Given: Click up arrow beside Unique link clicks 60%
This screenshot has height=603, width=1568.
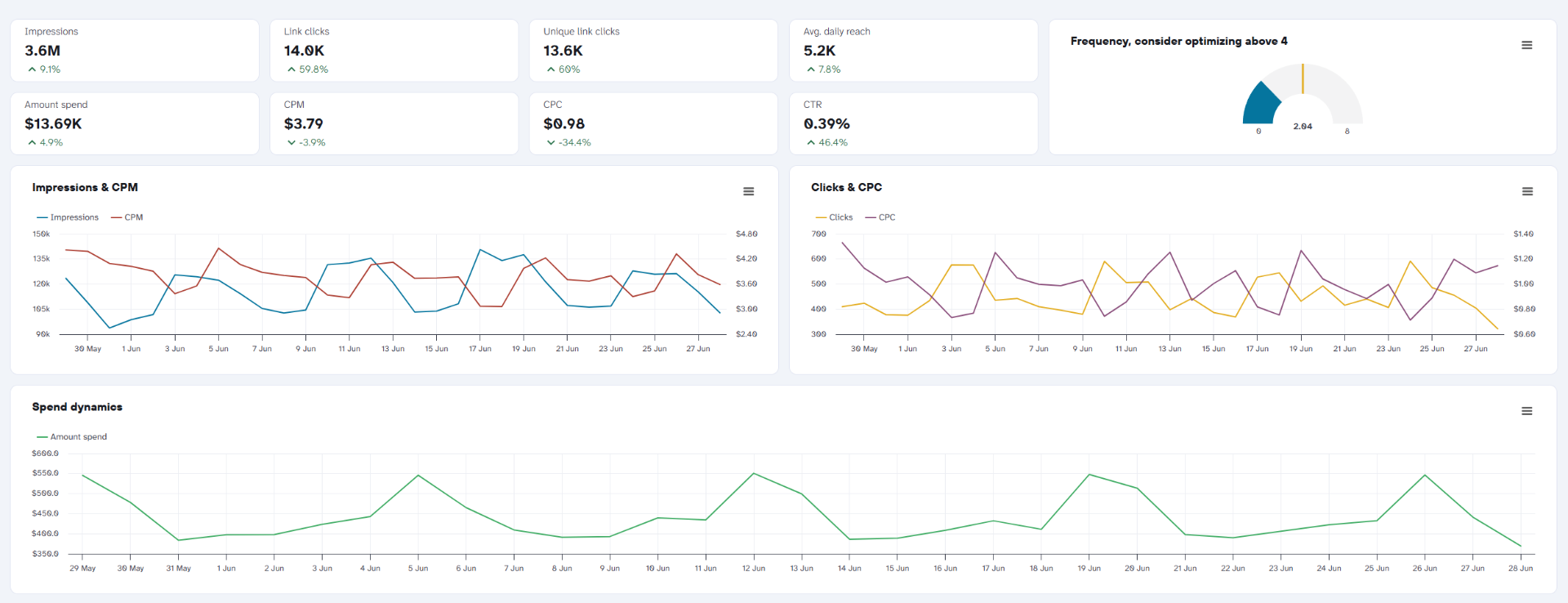Looking at the screenshot, I should (551, 69).
